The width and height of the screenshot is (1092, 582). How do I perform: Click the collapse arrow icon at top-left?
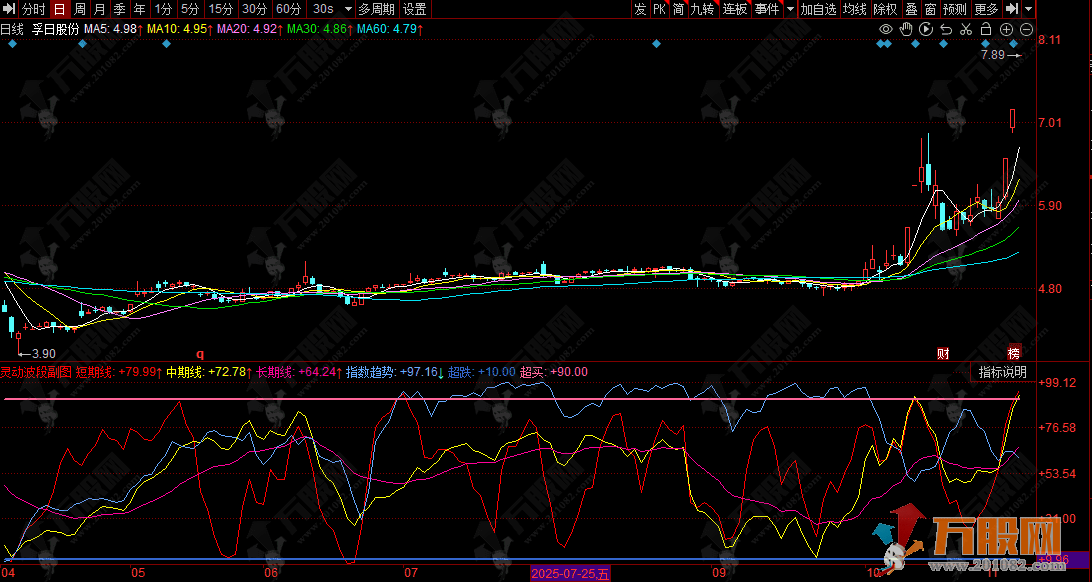click(9, 9)
